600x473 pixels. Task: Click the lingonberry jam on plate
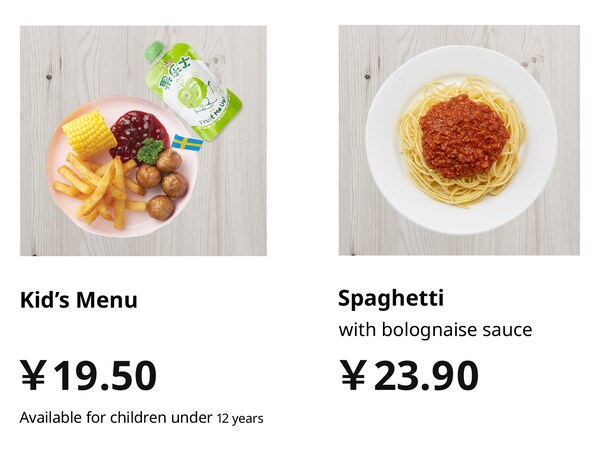[x=139, y=132]
